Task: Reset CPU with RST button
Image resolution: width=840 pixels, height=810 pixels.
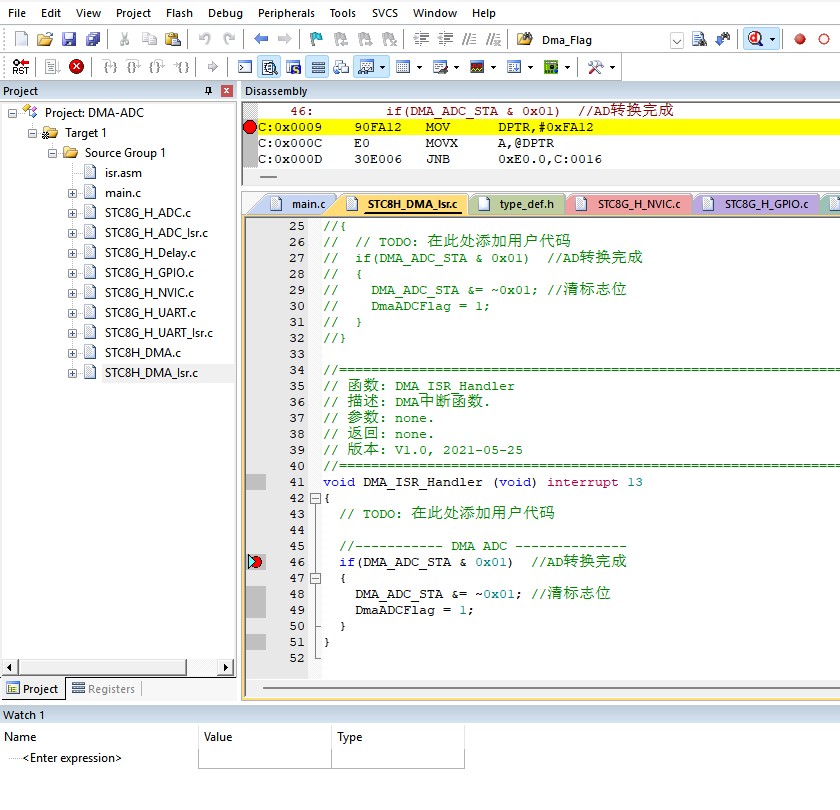Action: 20,67
